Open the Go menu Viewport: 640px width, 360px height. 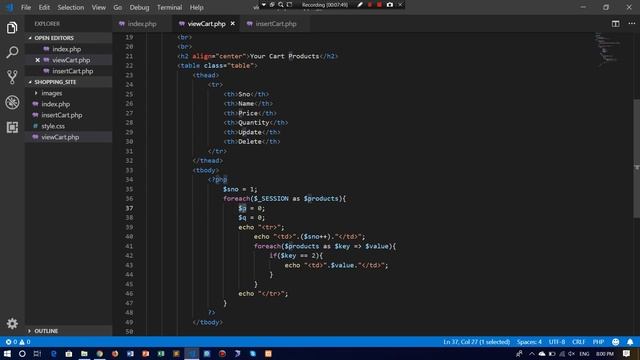tap(118, 7)
